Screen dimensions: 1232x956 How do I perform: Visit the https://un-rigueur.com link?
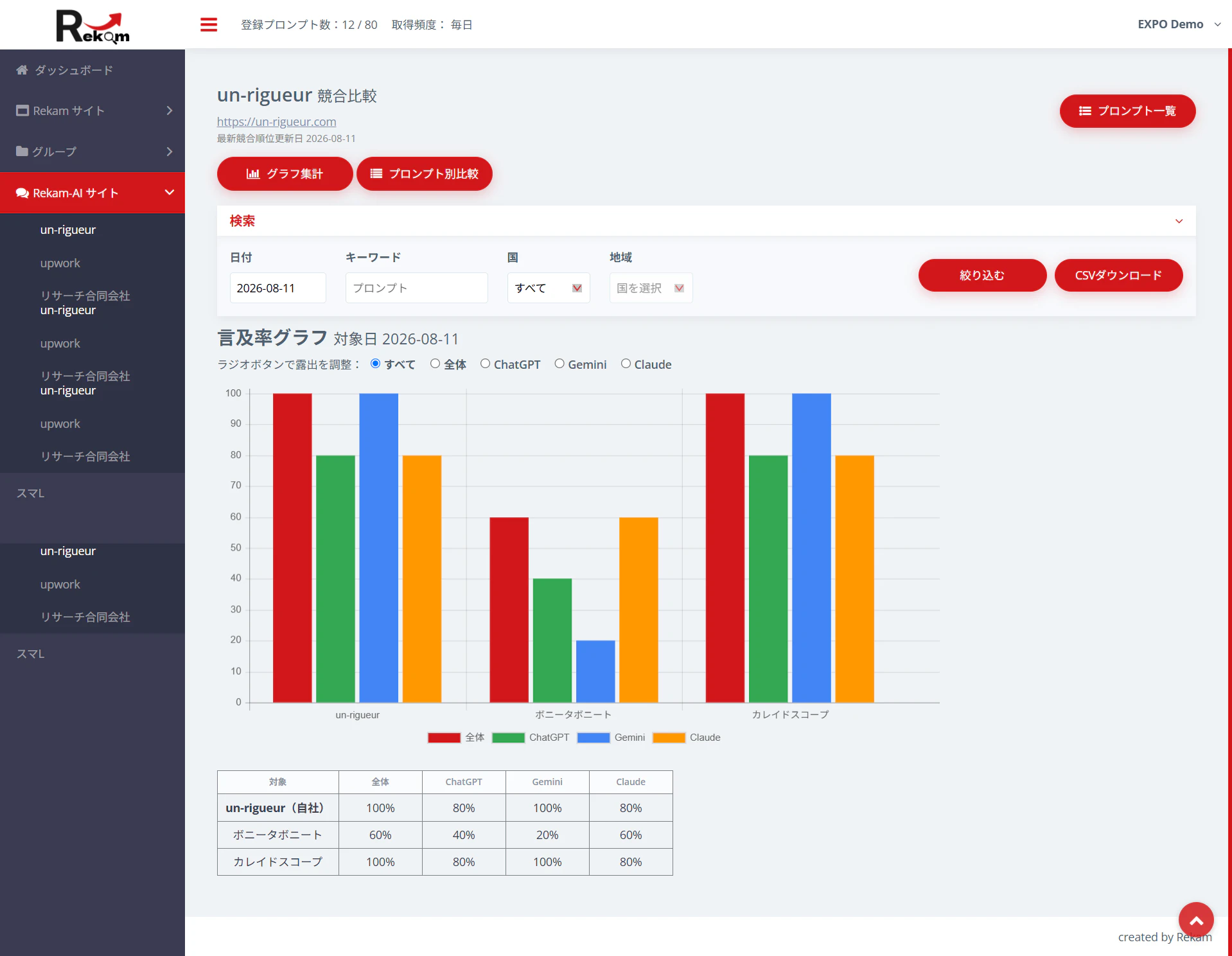(x=276, y=121)
